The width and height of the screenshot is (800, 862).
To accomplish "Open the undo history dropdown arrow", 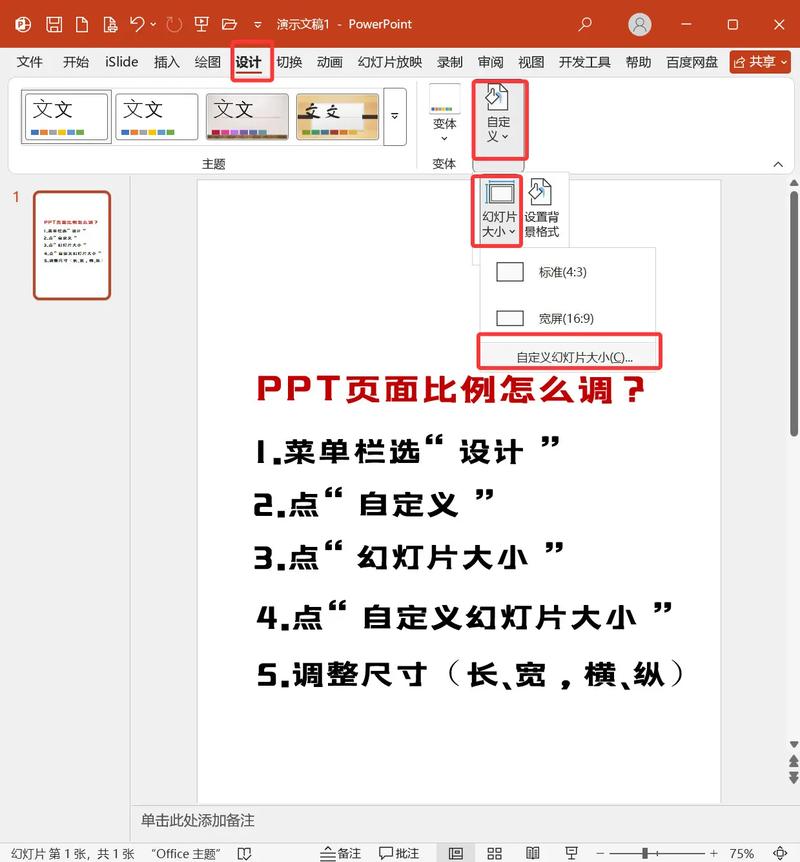I will (x=153, y=24).
